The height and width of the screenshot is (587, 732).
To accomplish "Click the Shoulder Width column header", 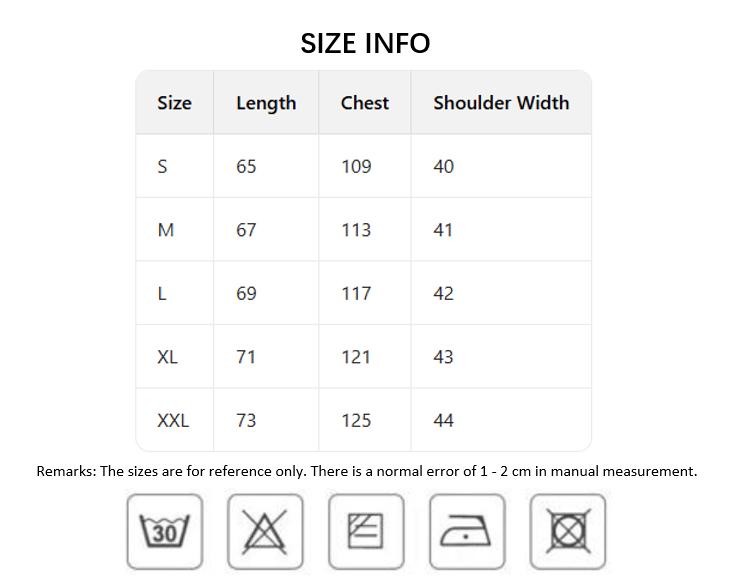I will tap(501, 103).
